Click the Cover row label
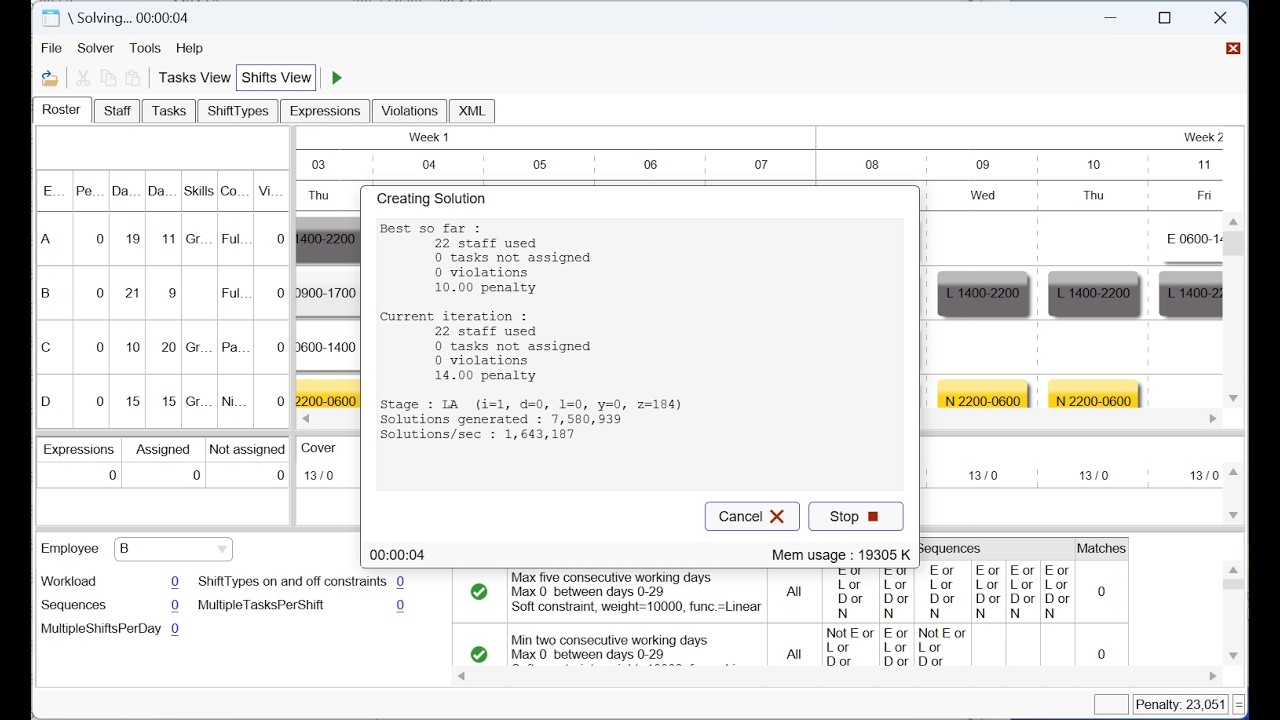Screen dimensions: 1280x720 pyautogui.click(x=318, y=448)
